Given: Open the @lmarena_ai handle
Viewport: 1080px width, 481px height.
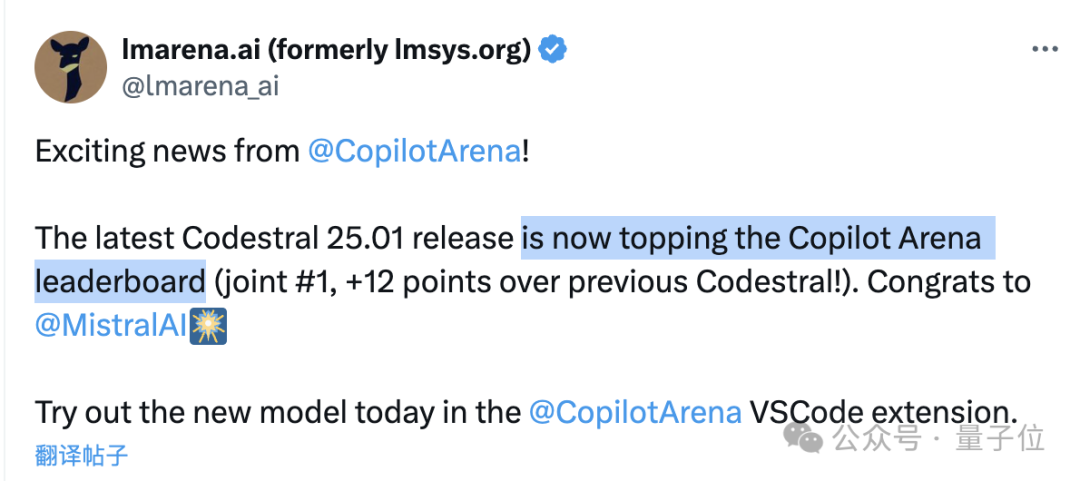Looking at the screenshot, I should coord(200,87).
